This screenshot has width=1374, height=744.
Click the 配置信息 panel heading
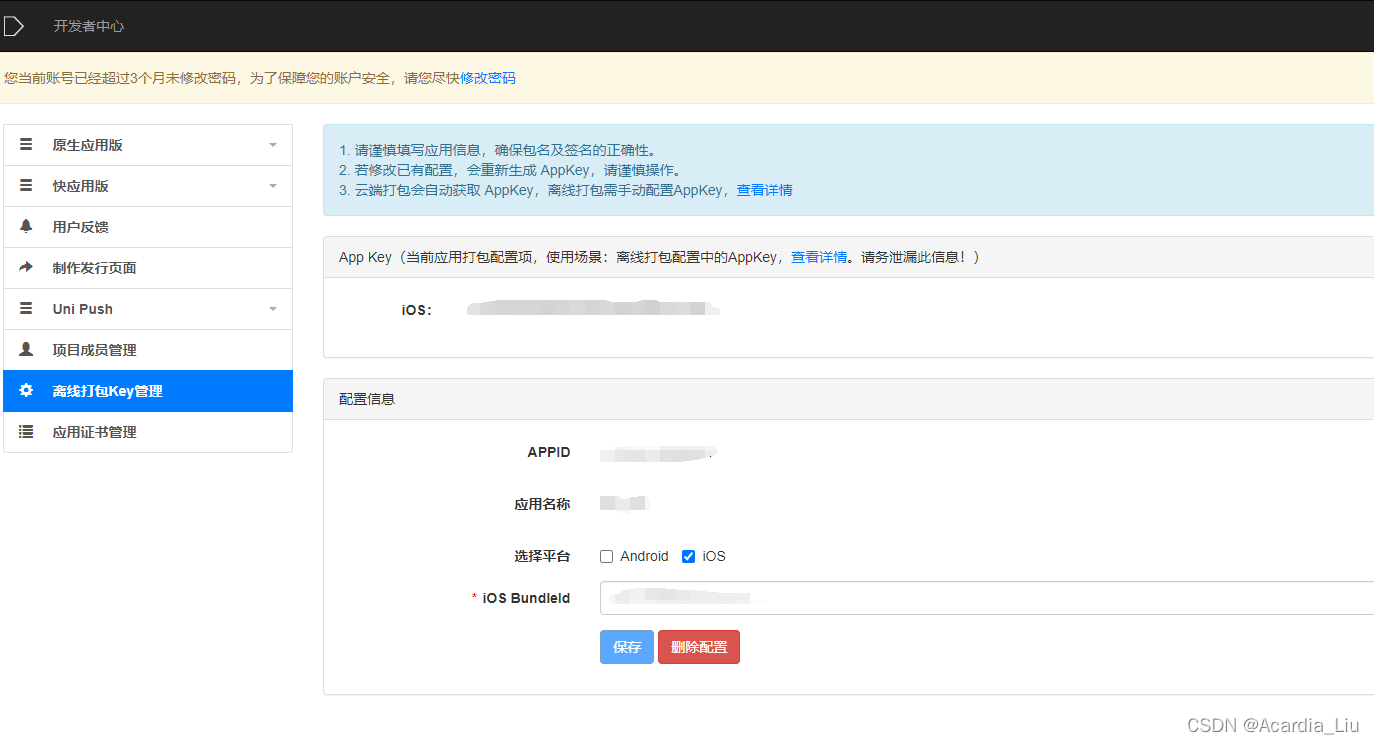pos(367,399)
